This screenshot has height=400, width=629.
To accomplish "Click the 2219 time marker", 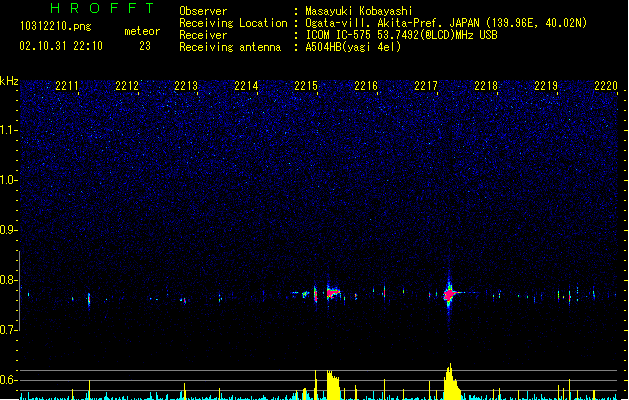I will (546, 86).
